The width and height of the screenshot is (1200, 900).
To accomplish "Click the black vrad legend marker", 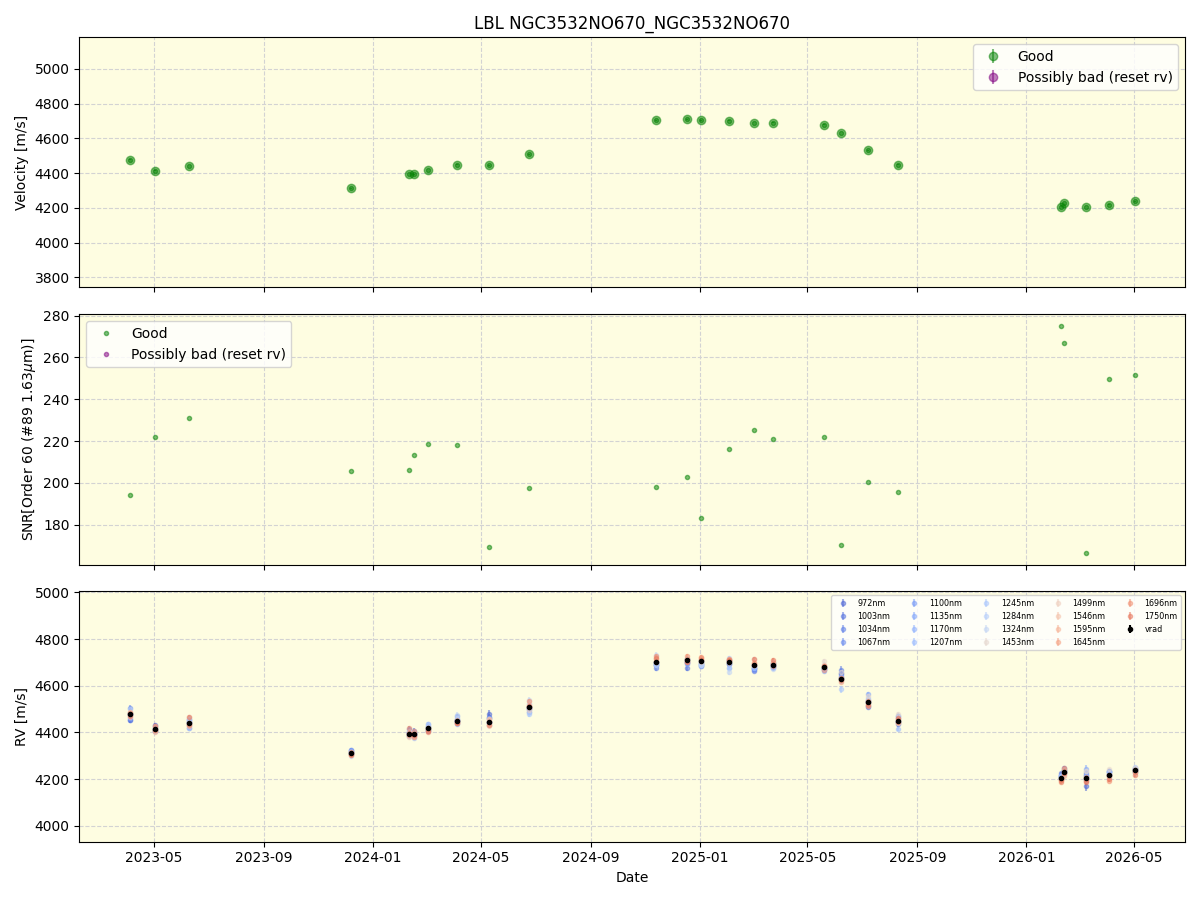I will tap(1130, 629).
